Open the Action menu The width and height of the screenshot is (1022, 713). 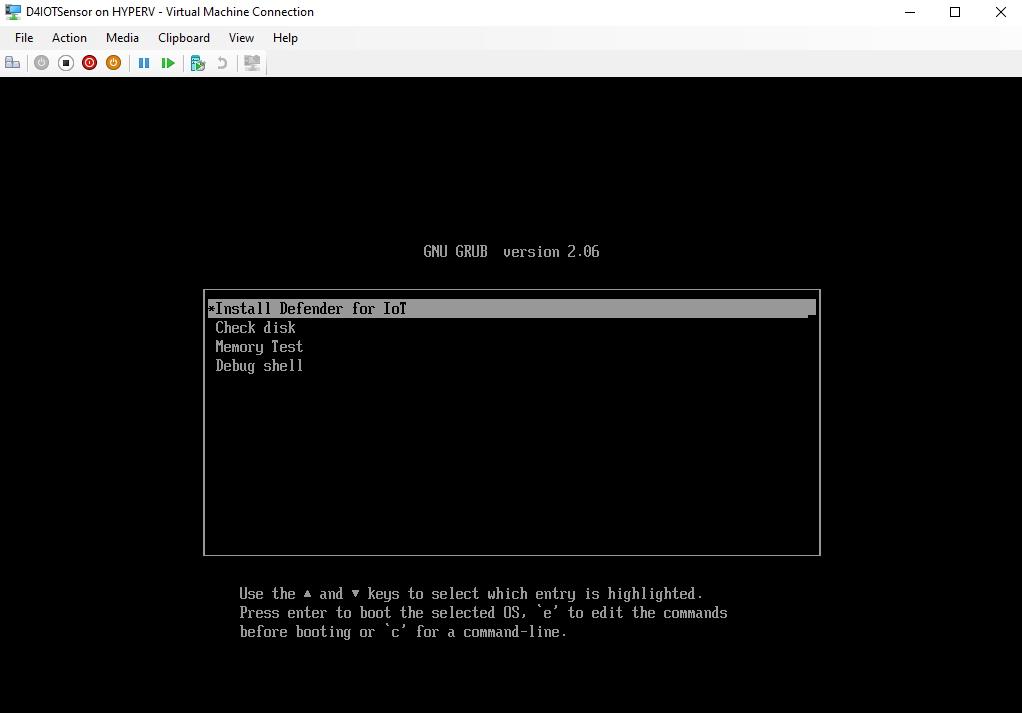pos(70,38)
